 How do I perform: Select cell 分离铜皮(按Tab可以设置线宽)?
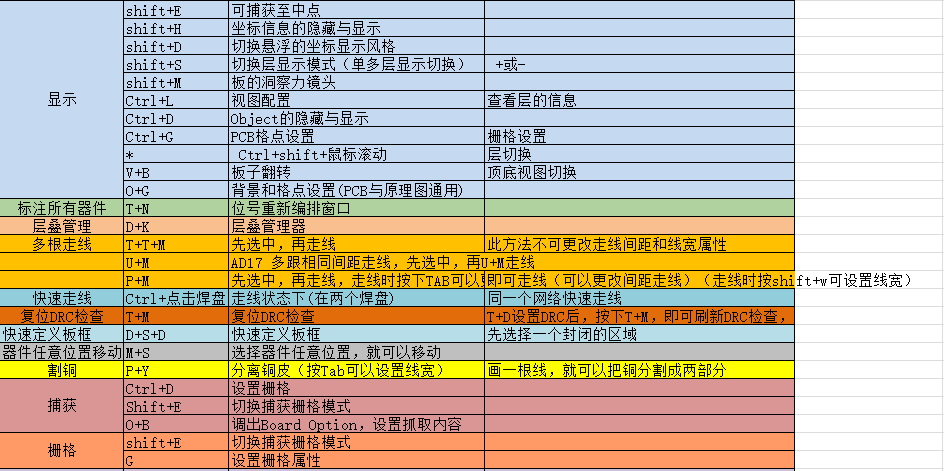(356, 371)
